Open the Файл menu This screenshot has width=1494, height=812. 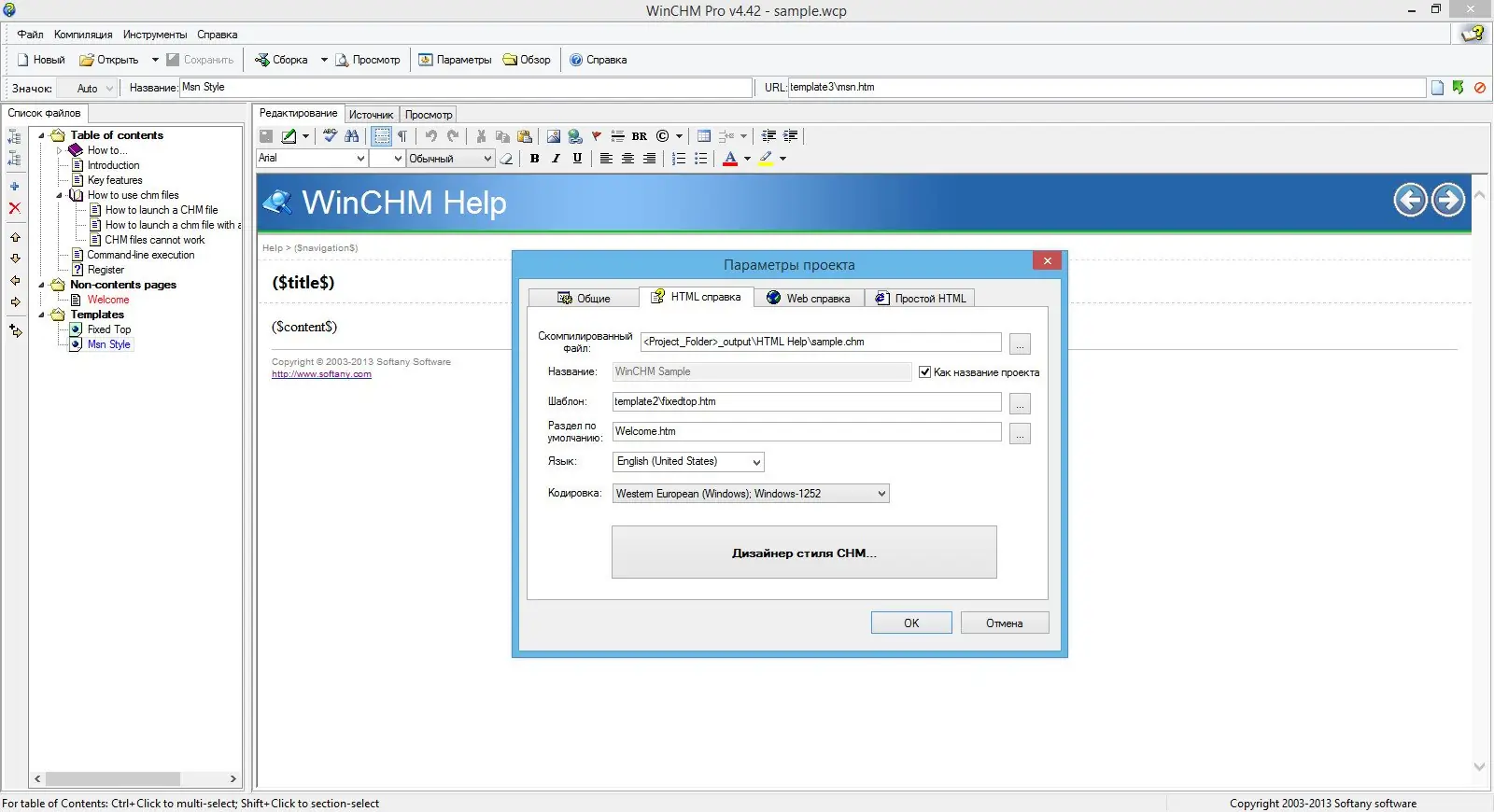(30, 35)
